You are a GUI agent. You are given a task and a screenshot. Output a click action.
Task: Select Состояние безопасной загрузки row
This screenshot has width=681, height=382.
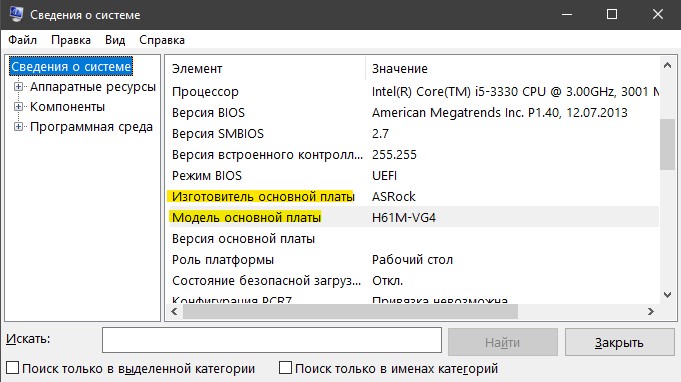coord(413,280)
